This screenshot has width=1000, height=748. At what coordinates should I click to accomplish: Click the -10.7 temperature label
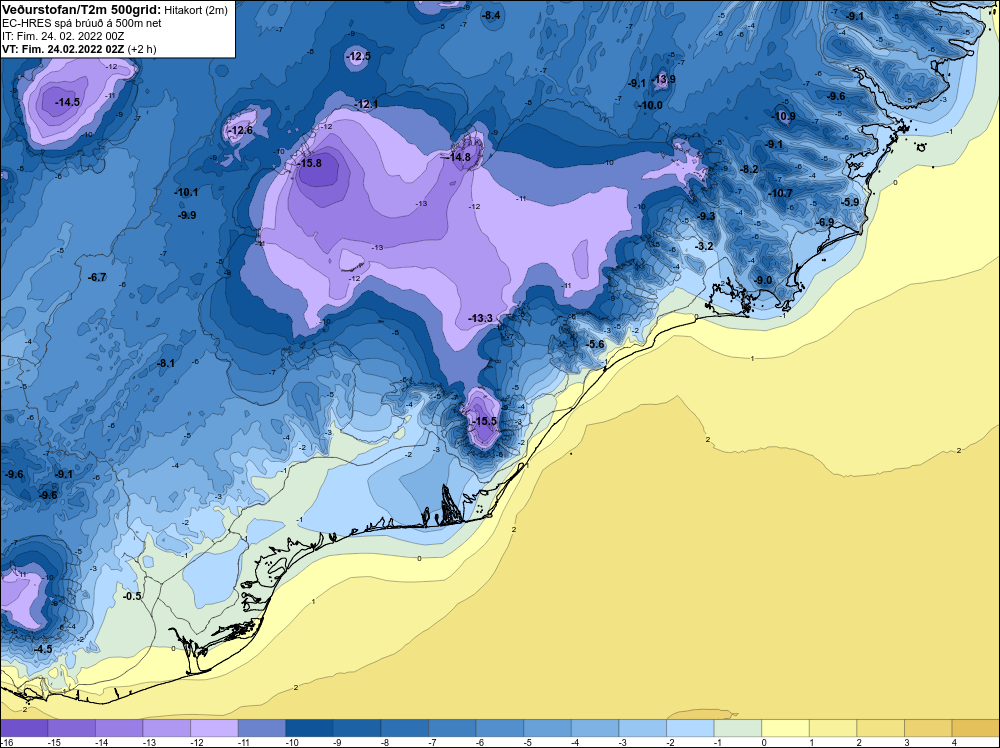click(780, 193)
